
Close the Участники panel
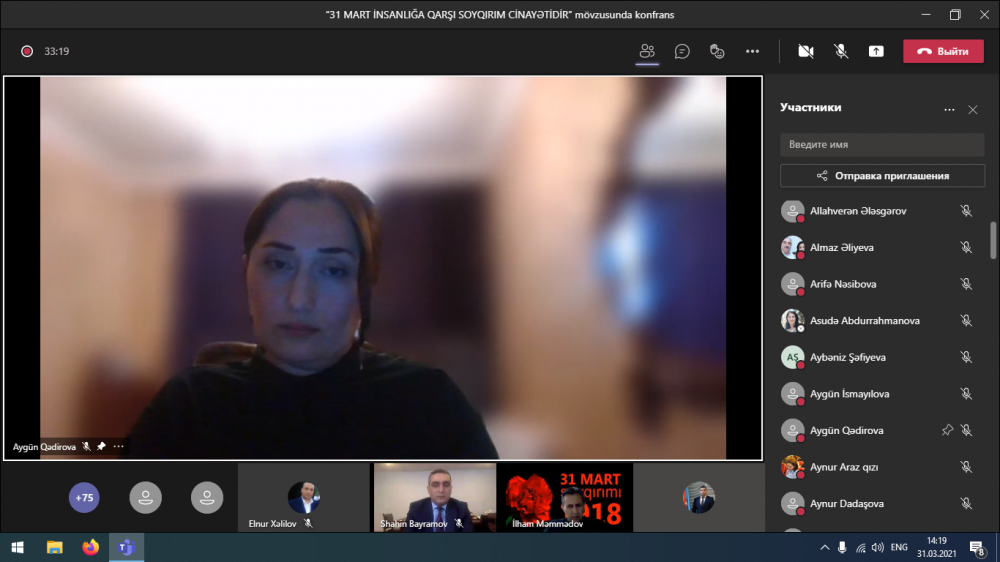coord(973,109)
